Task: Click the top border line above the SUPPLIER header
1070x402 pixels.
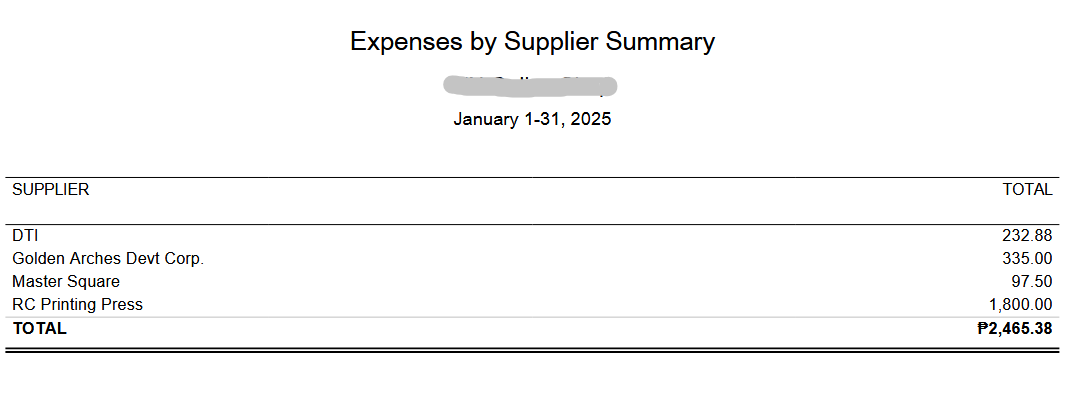Action: pyautogui.click(x=532, y=178)
